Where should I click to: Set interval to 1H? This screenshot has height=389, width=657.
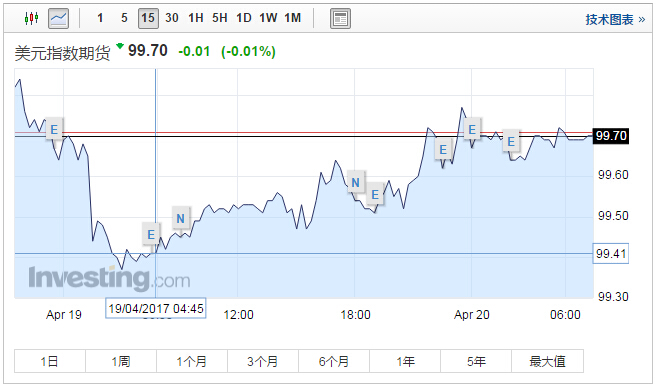pos(196,18)
